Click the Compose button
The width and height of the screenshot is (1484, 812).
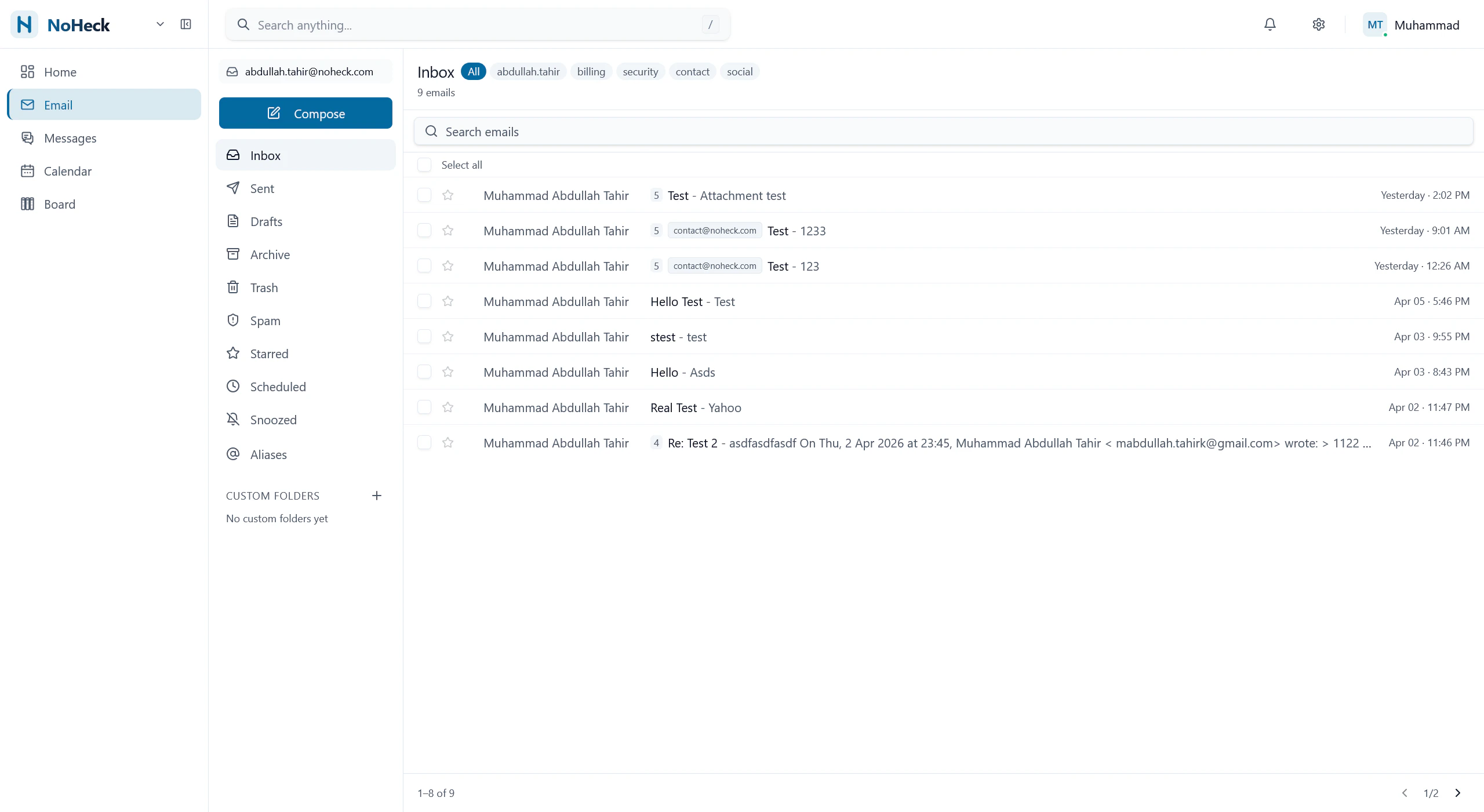[x=305, y=113]
